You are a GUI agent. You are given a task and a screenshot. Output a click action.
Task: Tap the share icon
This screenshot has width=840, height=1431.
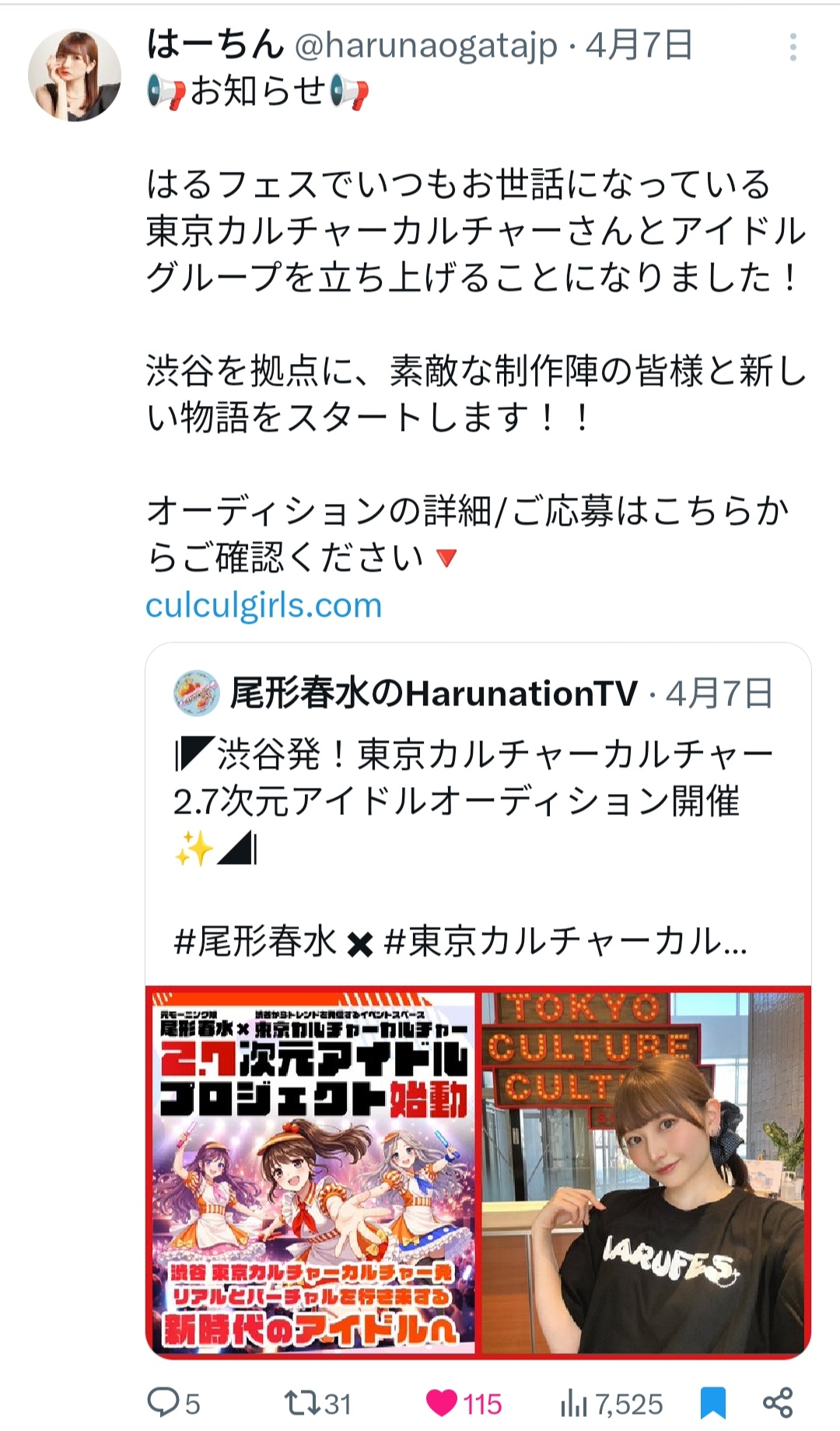(777, 1402)
